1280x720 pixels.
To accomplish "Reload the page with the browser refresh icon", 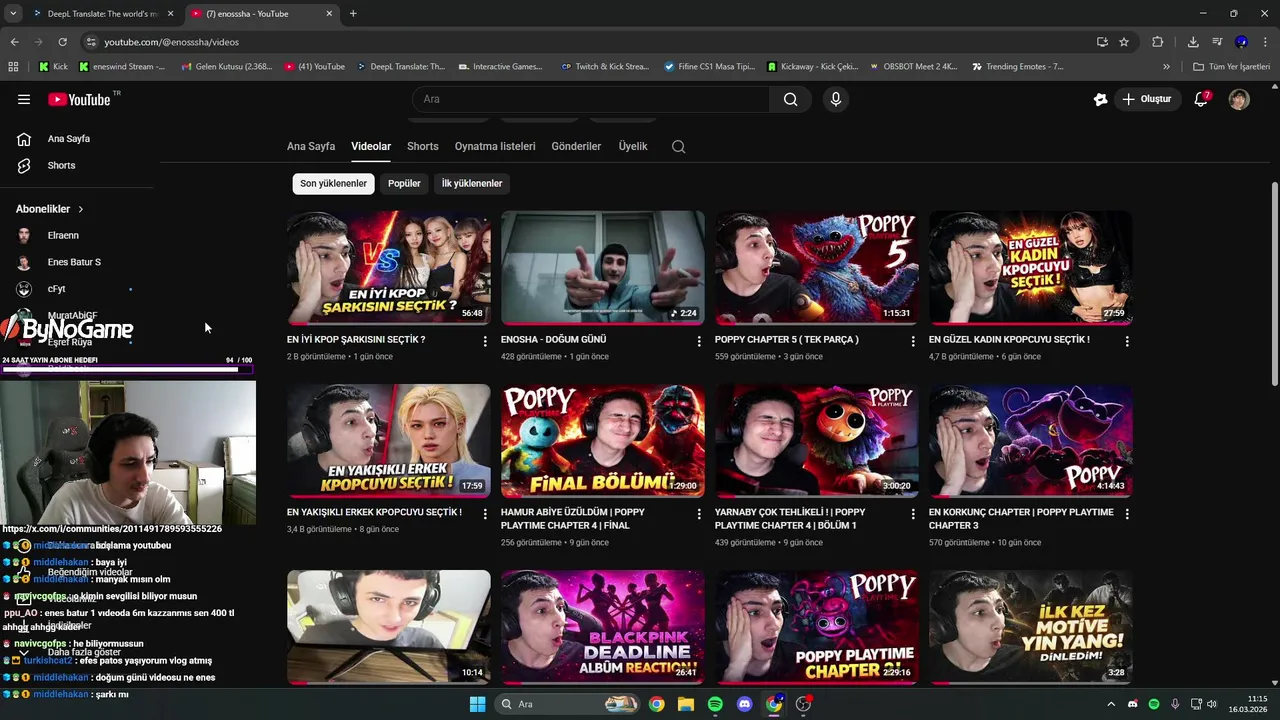I will pyautogui.click(x=62, y=42).
